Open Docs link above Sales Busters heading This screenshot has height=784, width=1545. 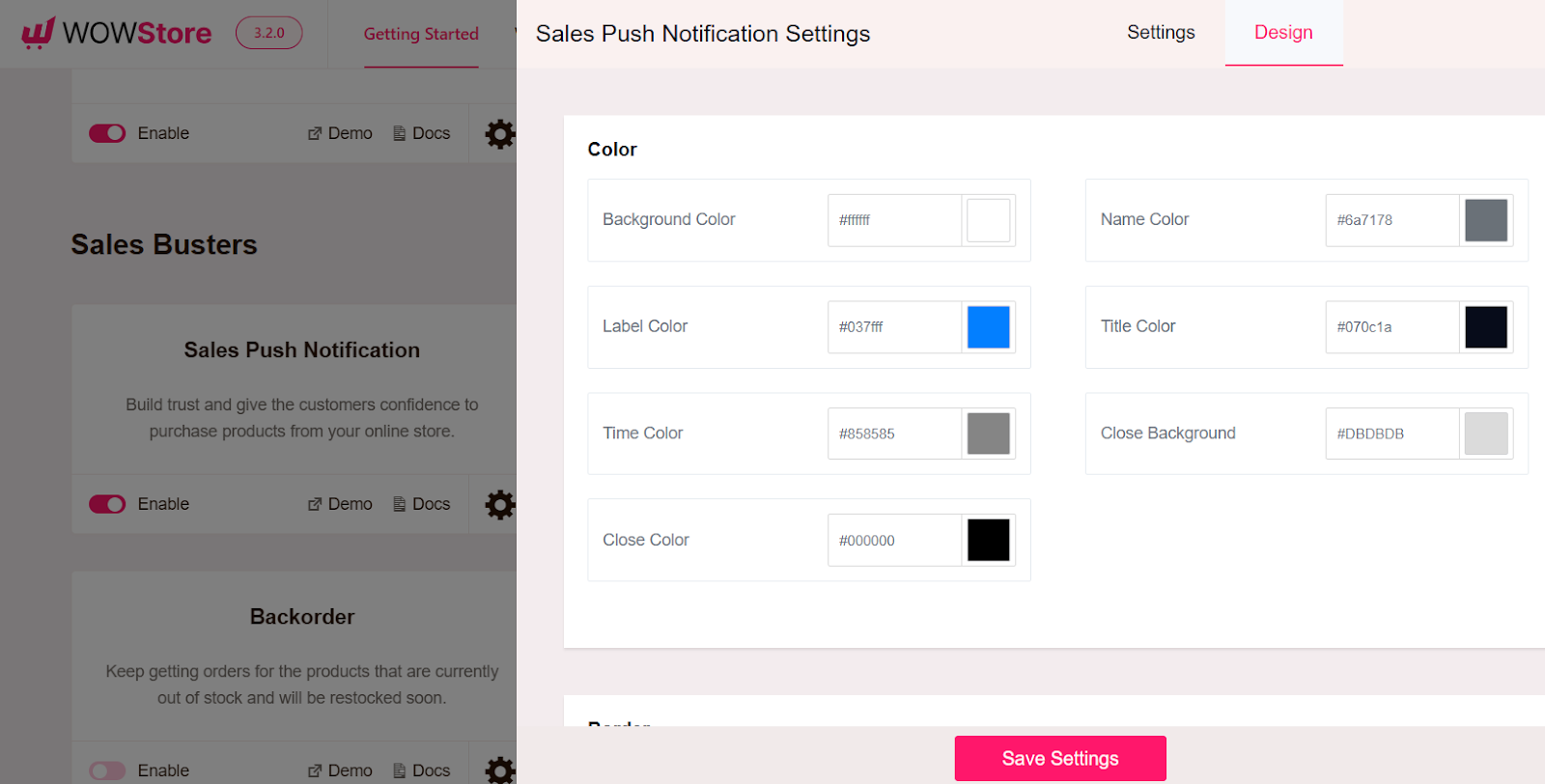(x=422, y=133)
